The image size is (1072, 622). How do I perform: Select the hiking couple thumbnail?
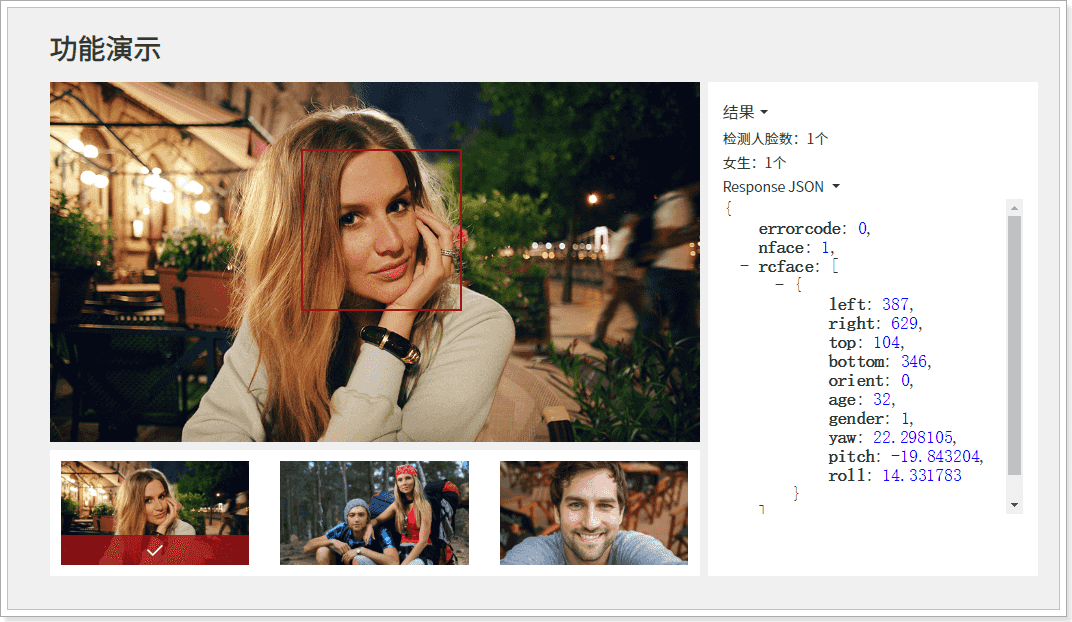coord(374,513)
